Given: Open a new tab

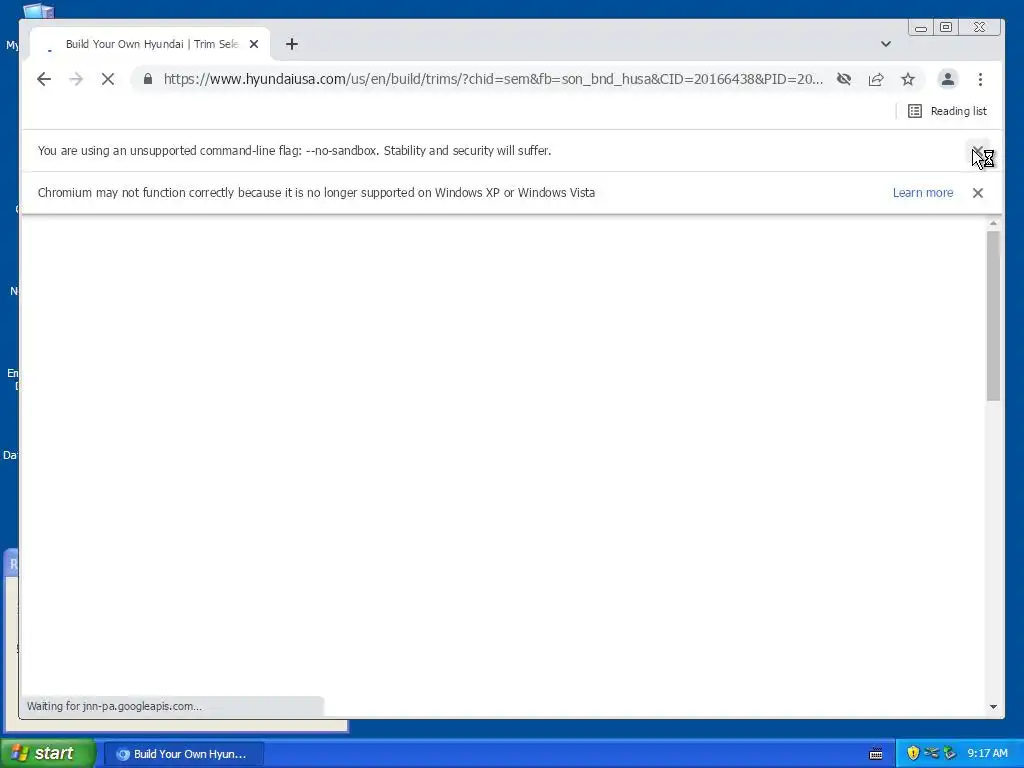Looking at the screenshot, I should coord(292,44).
